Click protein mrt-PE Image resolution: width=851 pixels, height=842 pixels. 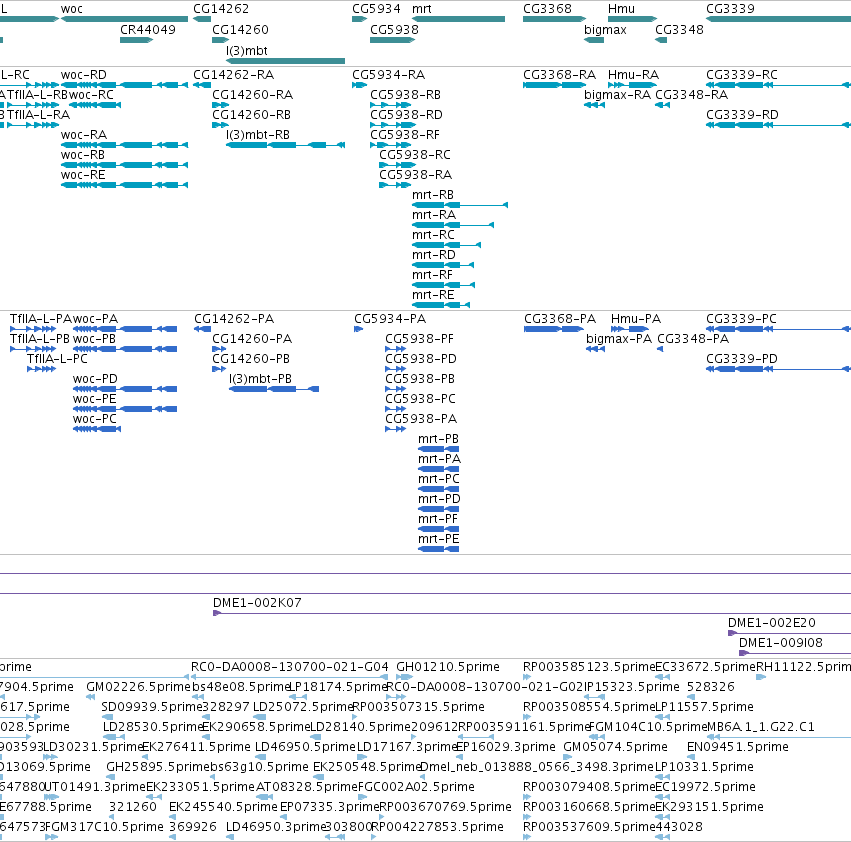coord(439,540)
